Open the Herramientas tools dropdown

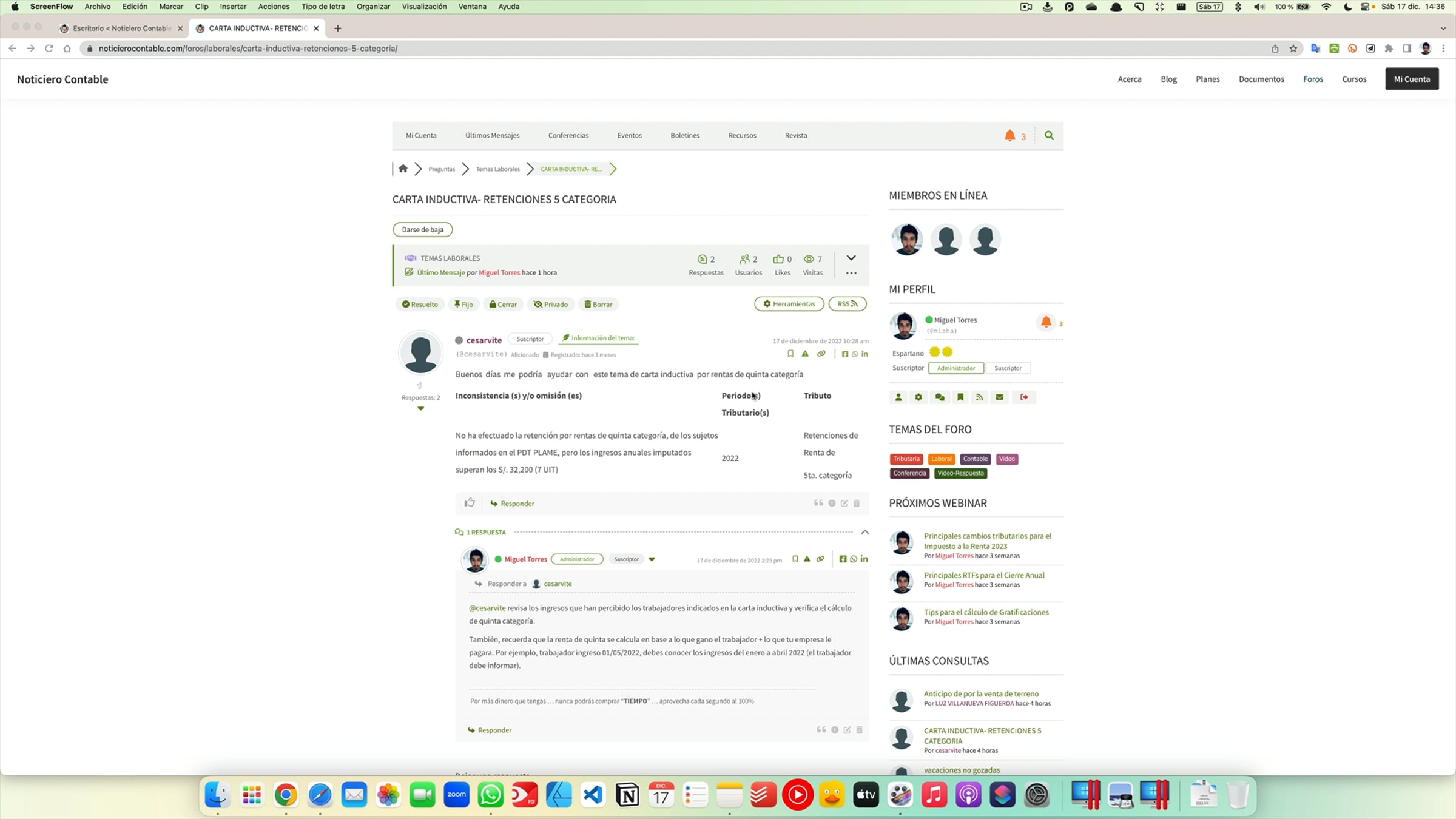click(789, 304)
